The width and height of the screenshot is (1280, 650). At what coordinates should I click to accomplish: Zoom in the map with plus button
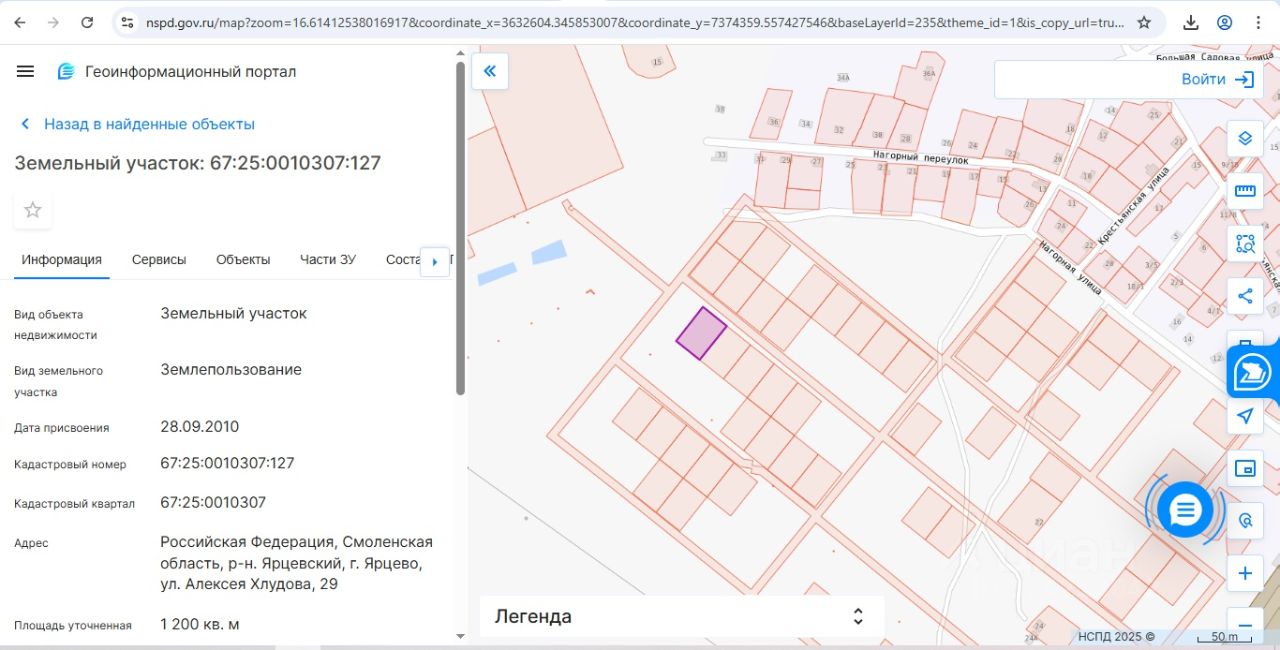pyautogui.click(x=1245, y=574)
